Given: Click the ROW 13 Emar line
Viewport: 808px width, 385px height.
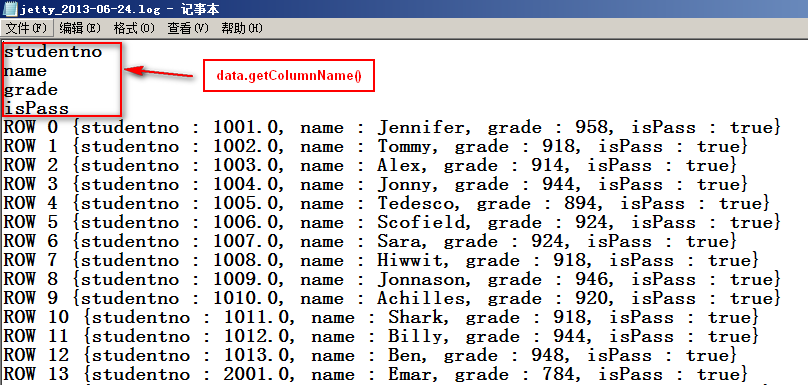Looking at the screenshot, I should (x=375, y=374).
